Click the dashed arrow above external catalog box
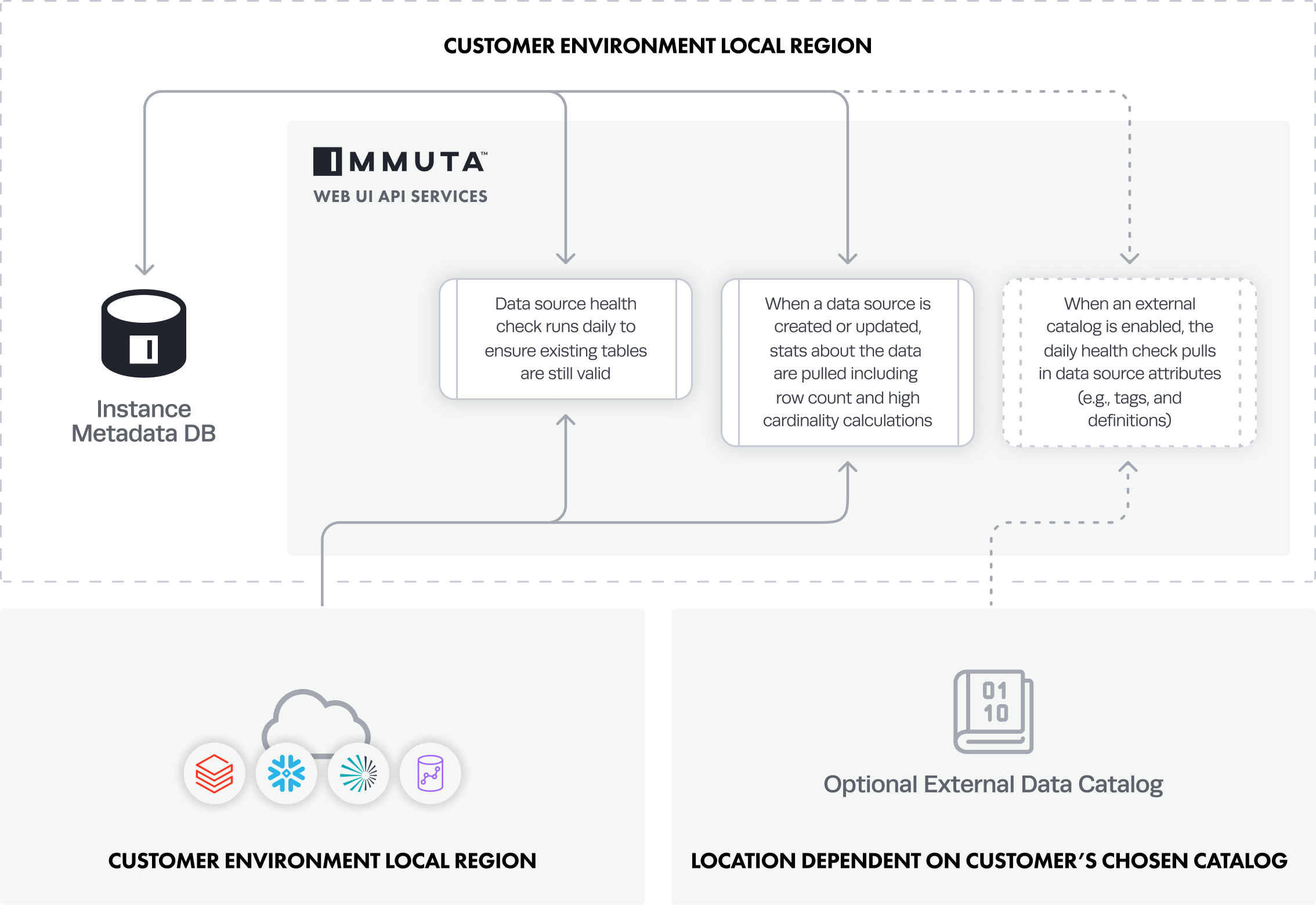1316x905 pixels. point(1129,257)
